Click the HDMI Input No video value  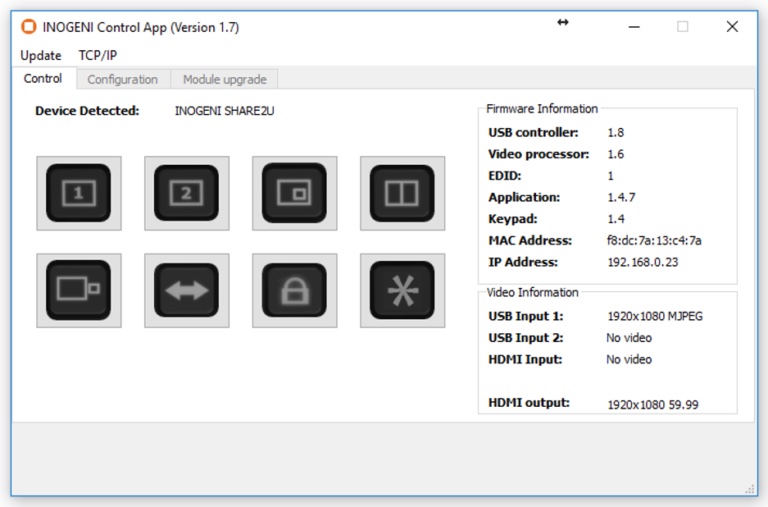coord(629,360)
